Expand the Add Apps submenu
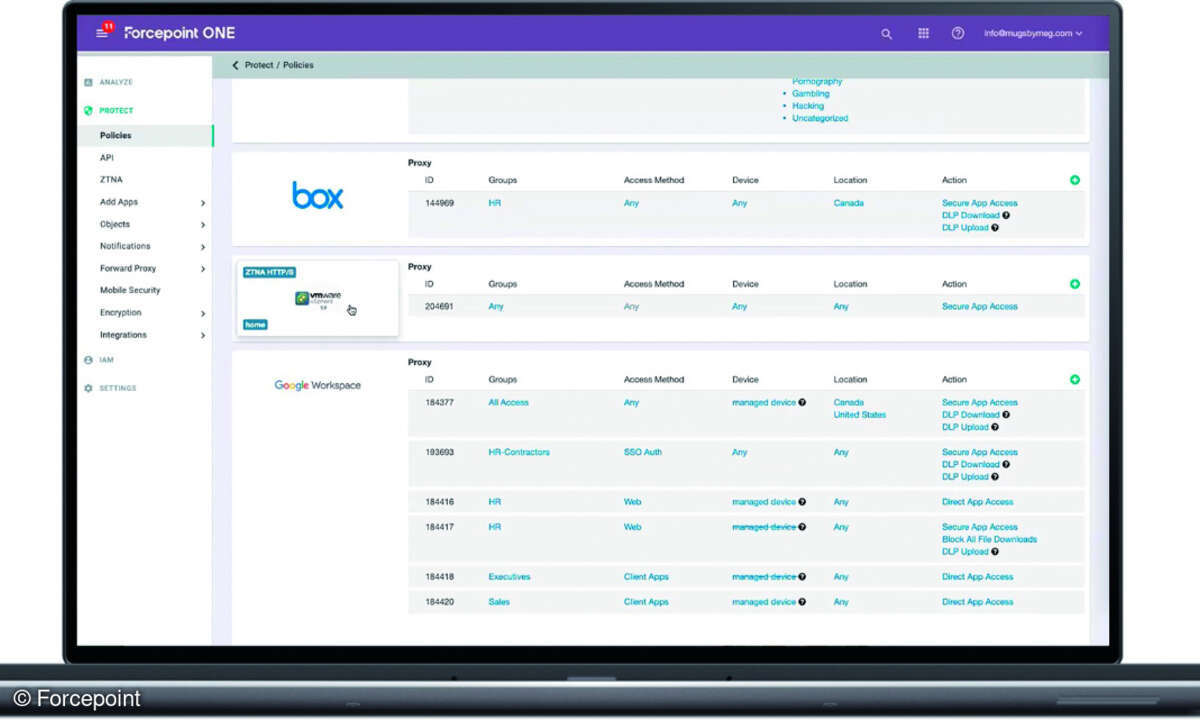The width and height of the screenshot is (1200, 720). (203, 202)
